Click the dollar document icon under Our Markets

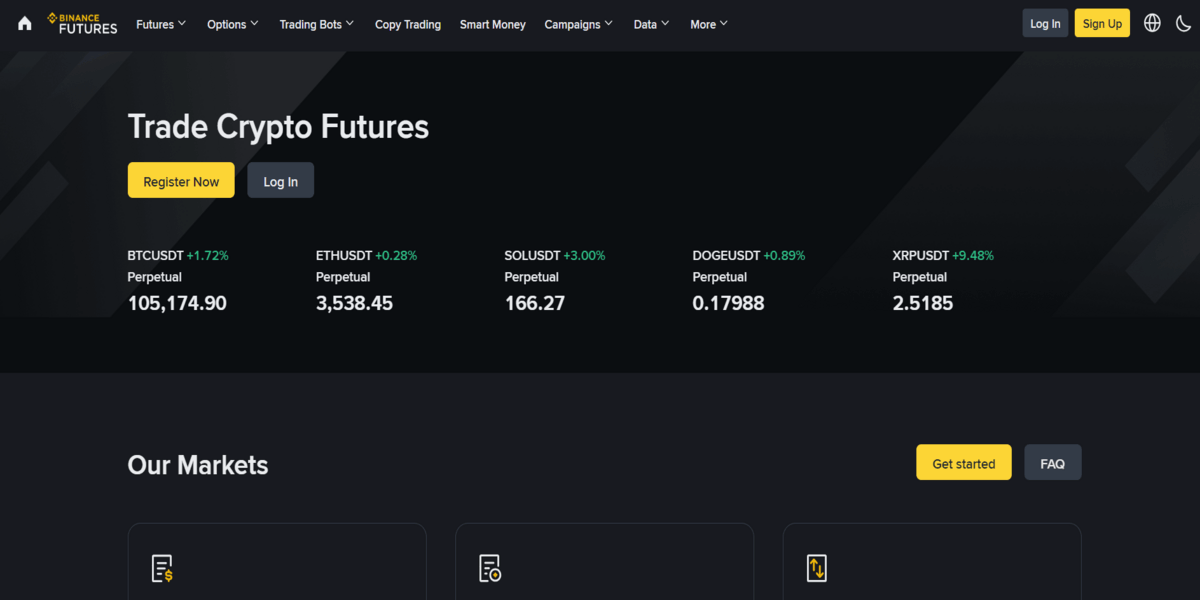pyautogui.click(x=162, y=568)
